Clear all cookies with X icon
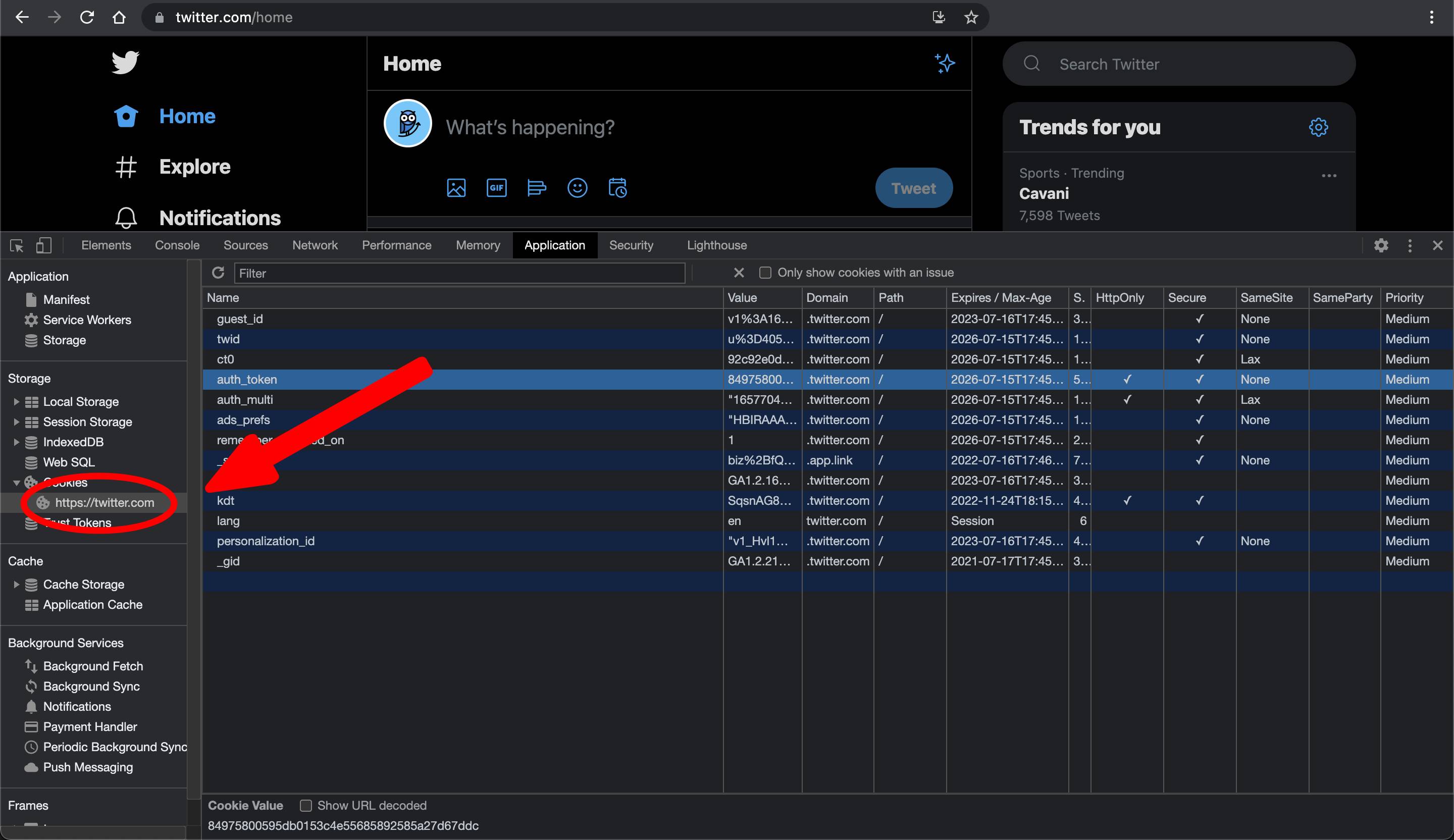1454x840 pixels. 739,273
